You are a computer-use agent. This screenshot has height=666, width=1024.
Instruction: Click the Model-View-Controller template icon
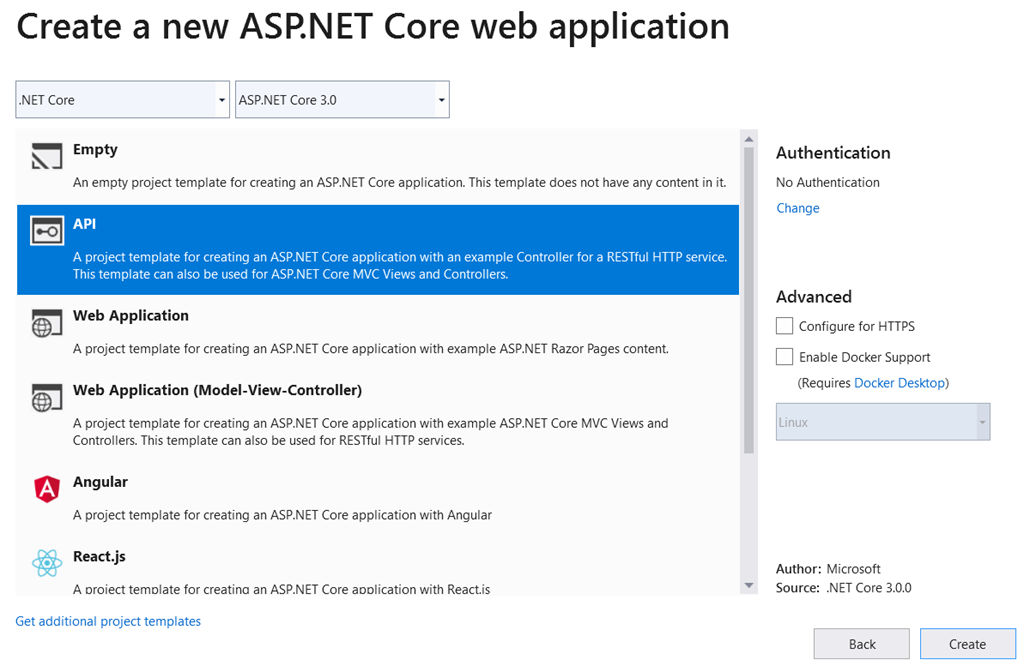tap(47, 399)
